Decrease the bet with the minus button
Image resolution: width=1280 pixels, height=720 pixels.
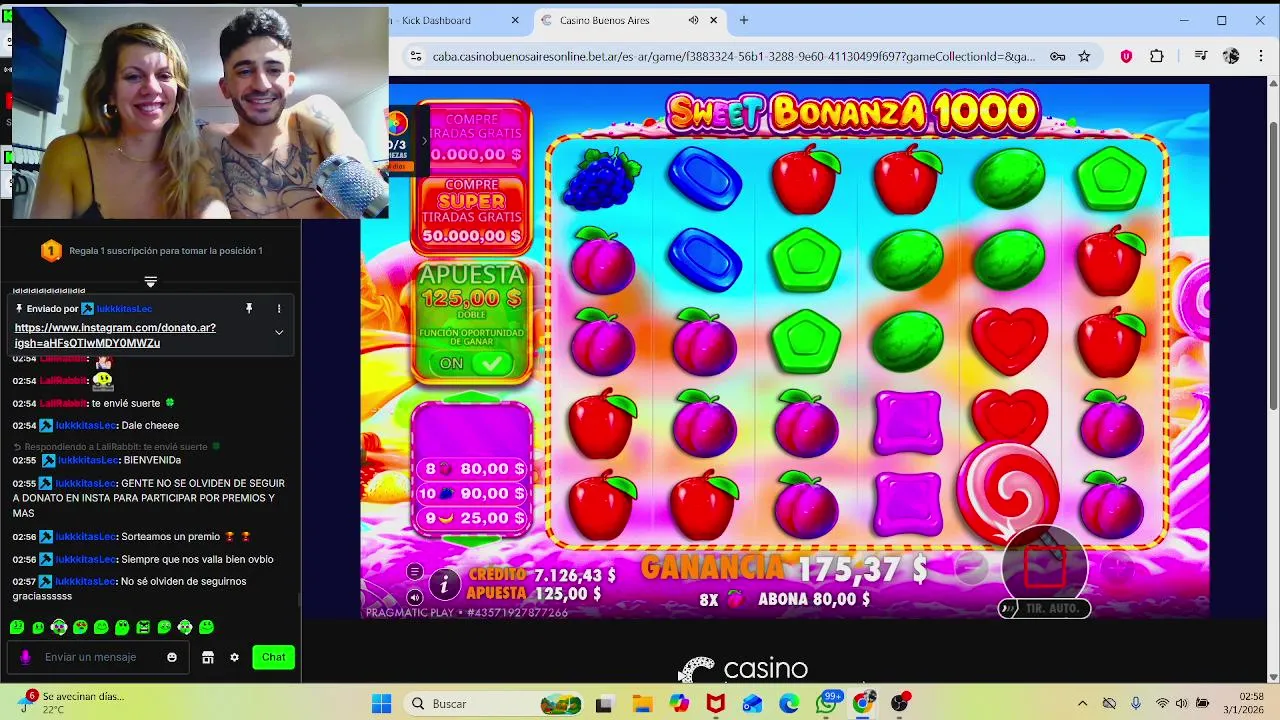coord(969,567)
